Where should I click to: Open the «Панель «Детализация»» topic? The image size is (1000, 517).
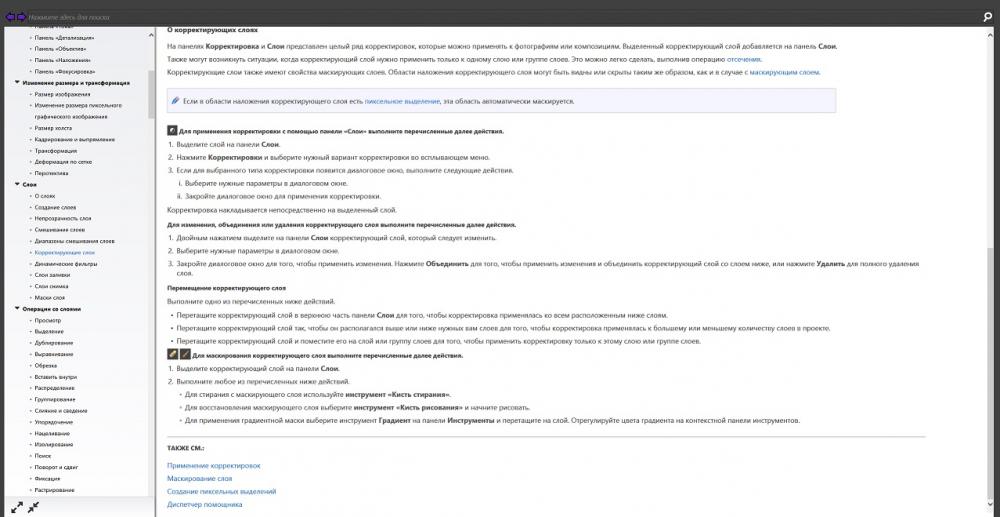[x=64, y=38]
